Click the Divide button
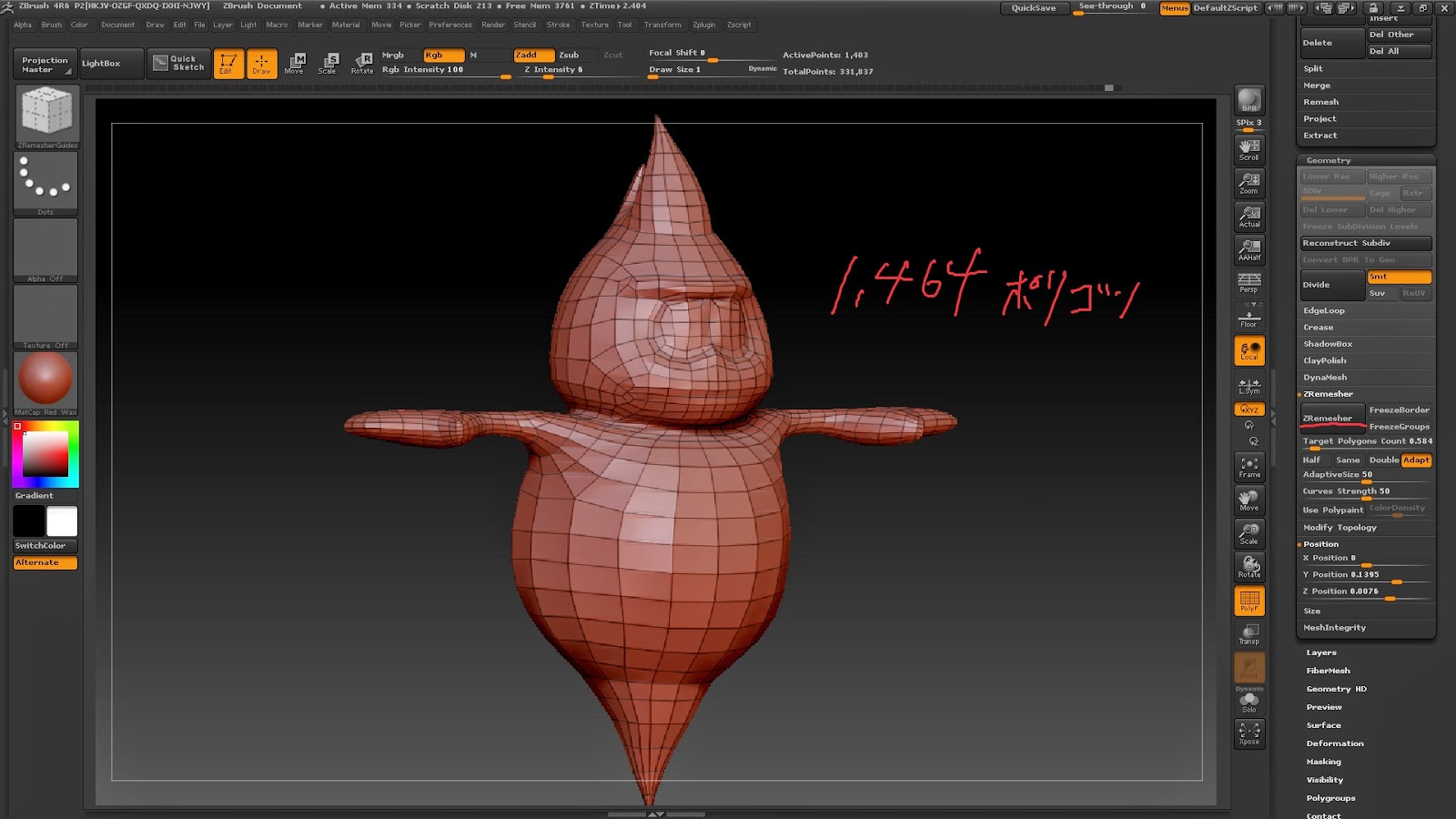1456x819 pixels. tap(1332, 285)
